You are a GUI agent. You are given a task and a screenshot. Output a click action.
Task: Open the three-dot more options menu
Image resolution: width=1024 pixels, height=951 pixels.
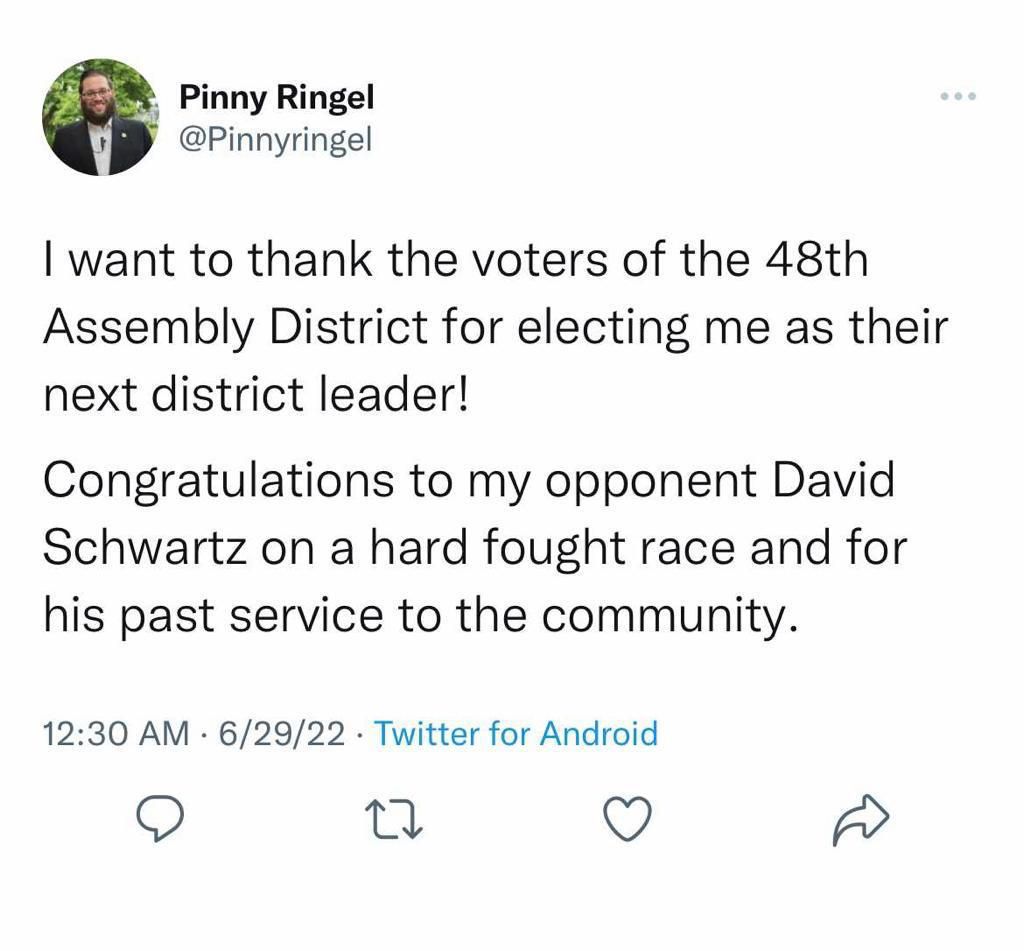pyautogui.click(x=957, y=97)
